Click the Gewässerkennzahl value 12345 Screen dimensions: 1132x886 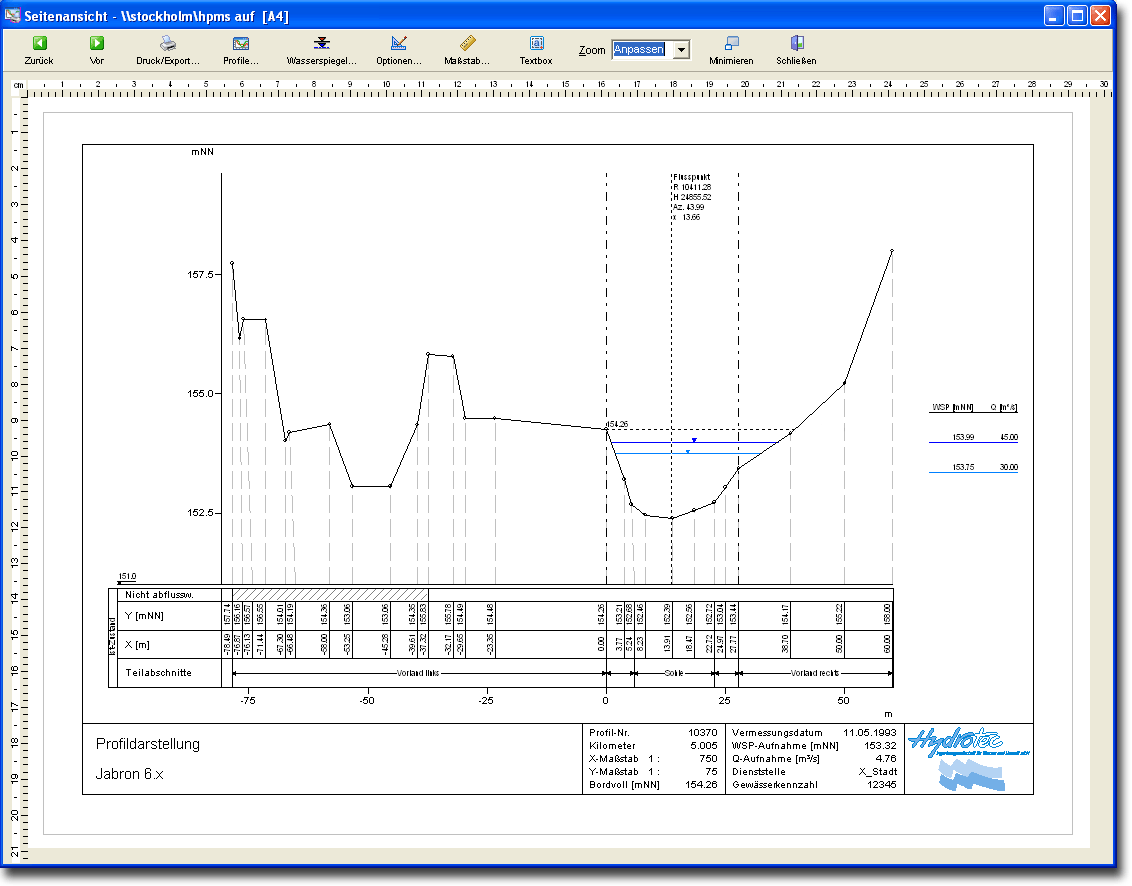[x=881, y=785]
